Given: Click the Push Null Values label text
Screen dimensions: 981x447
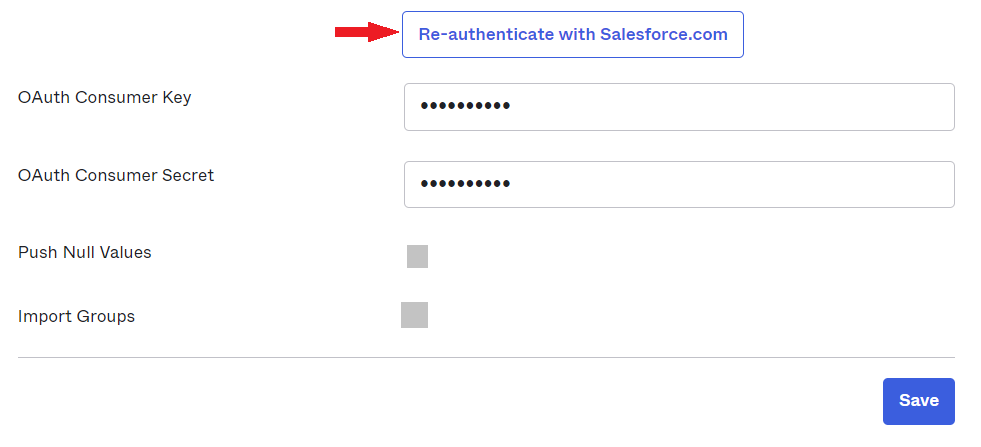Looking at the screenshot, I should tap(85, 252).
